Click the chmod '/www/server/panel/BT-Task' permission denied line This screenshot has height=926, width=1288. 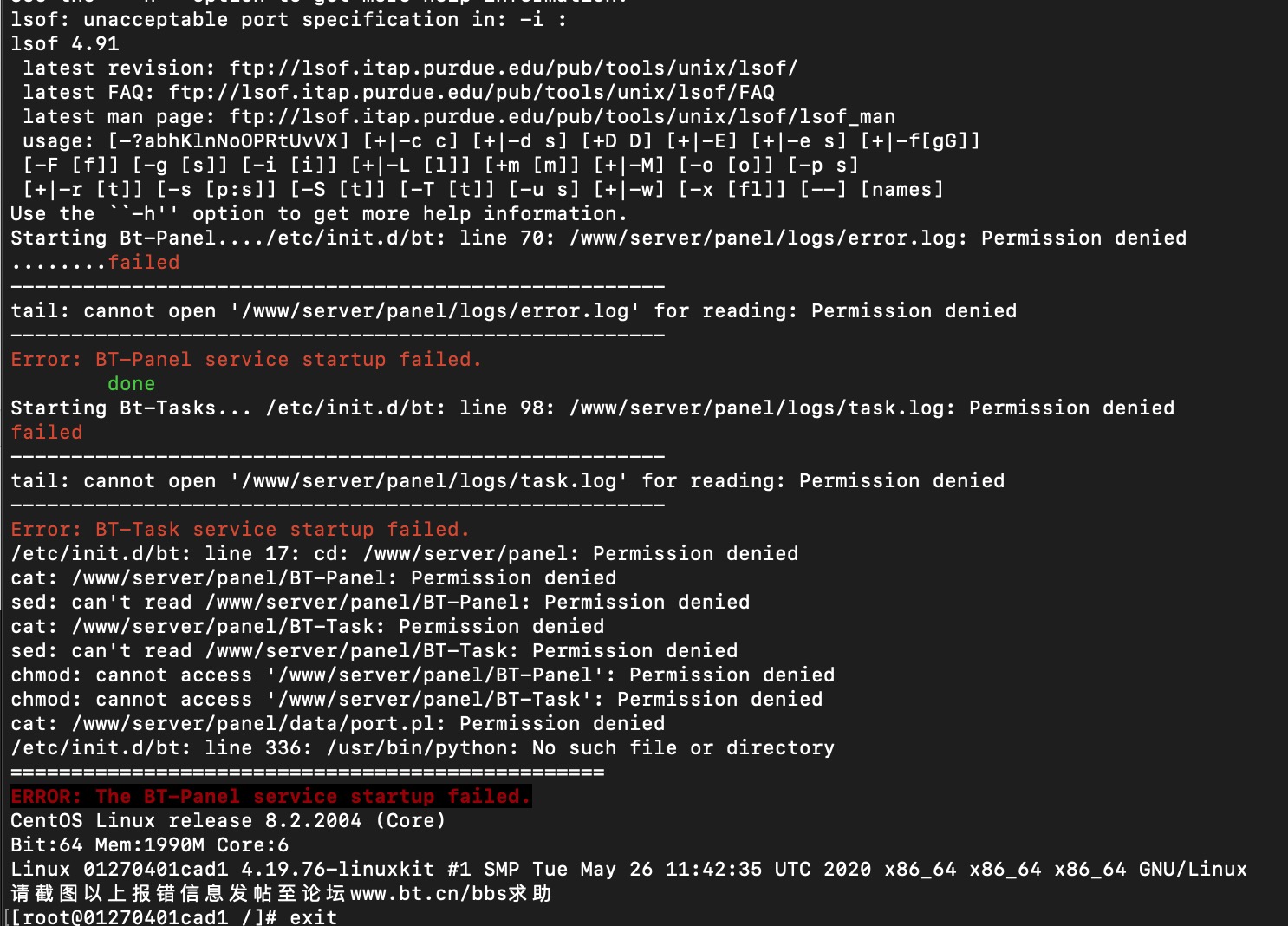click(417, 699)
